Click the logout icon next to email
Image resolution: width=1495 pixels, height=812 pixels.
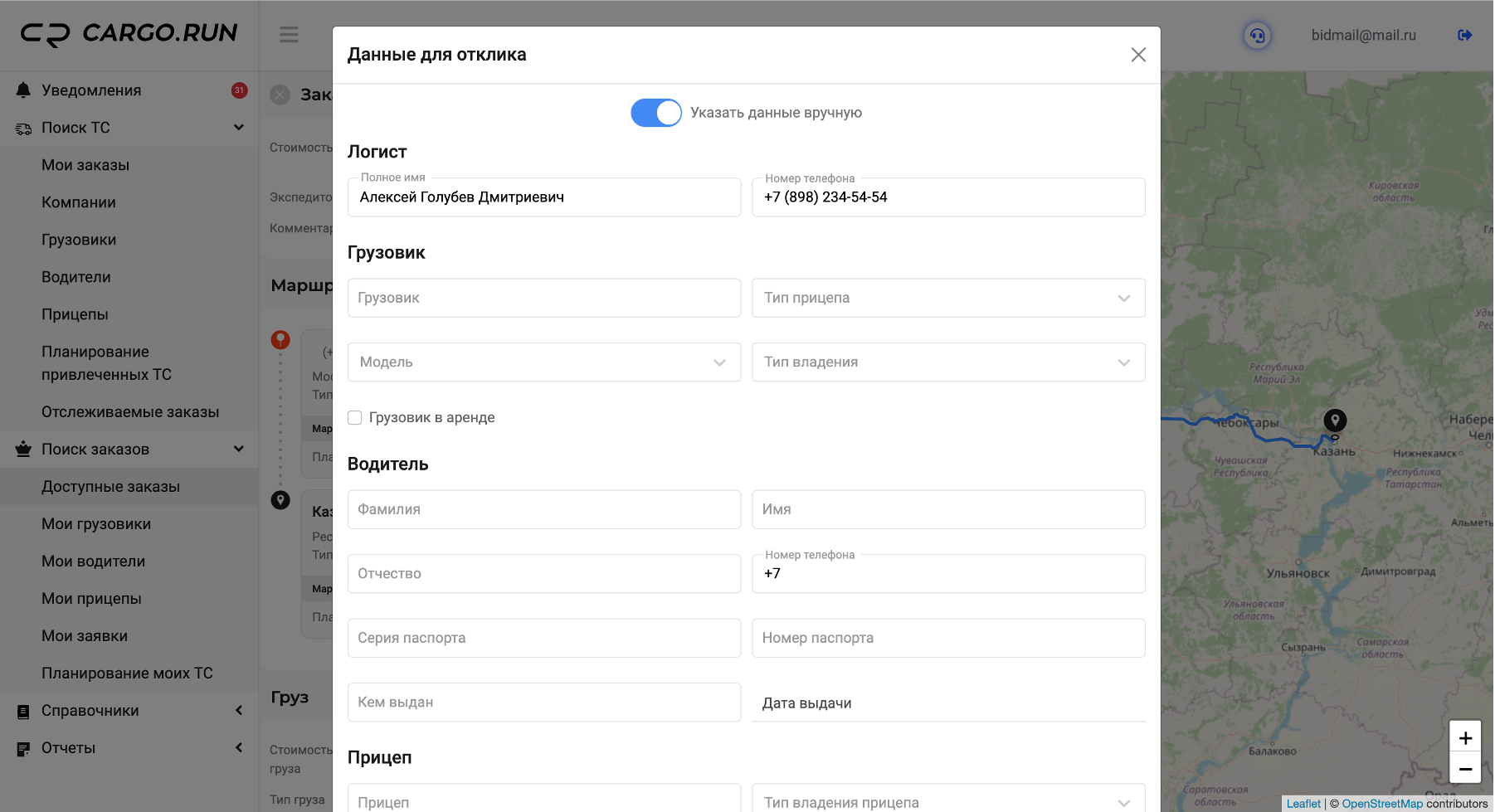click(x=1464, y=35)
